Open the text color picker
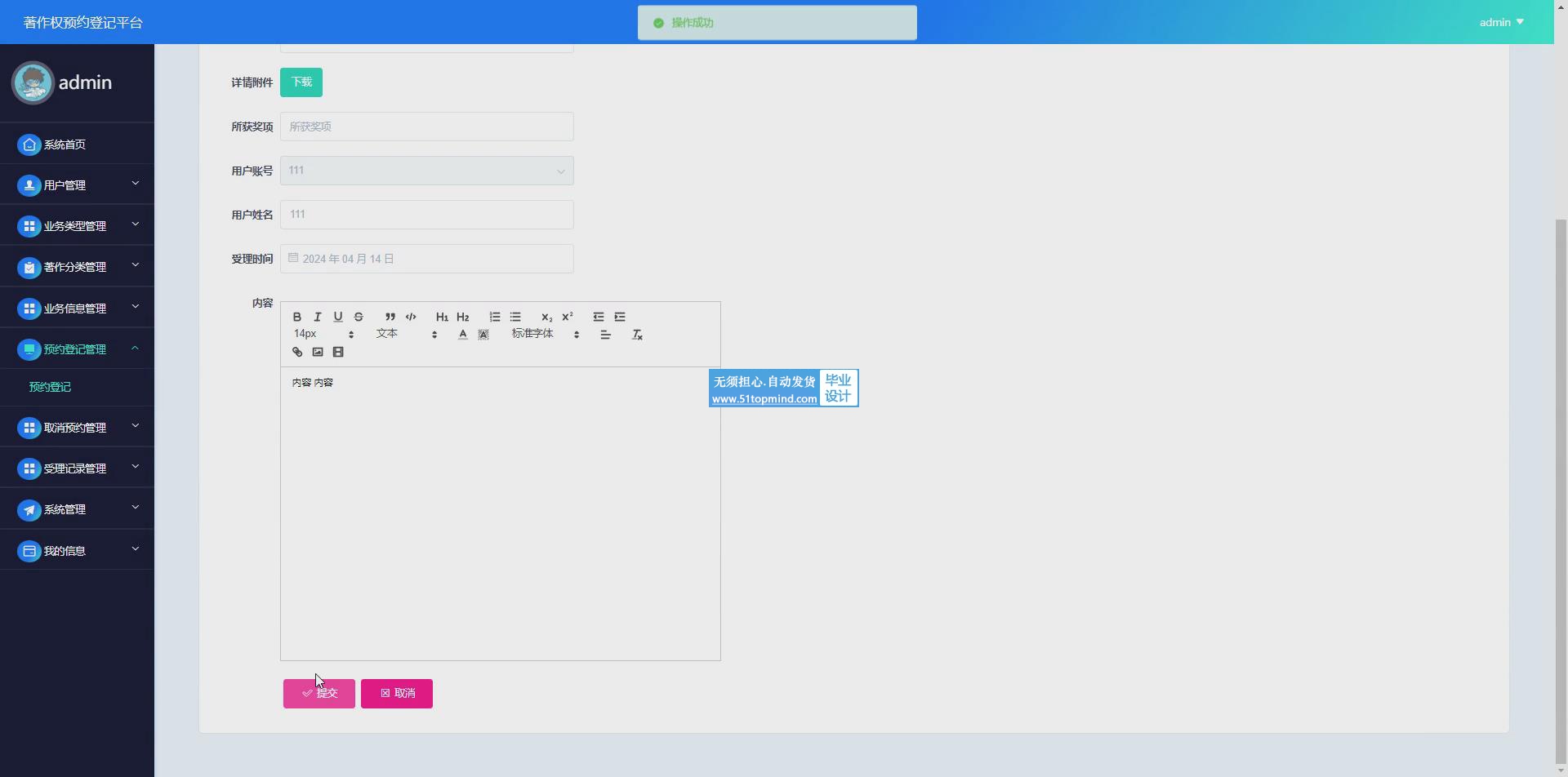This screenshot has height=777, width=1568. [x=463, y=335]
